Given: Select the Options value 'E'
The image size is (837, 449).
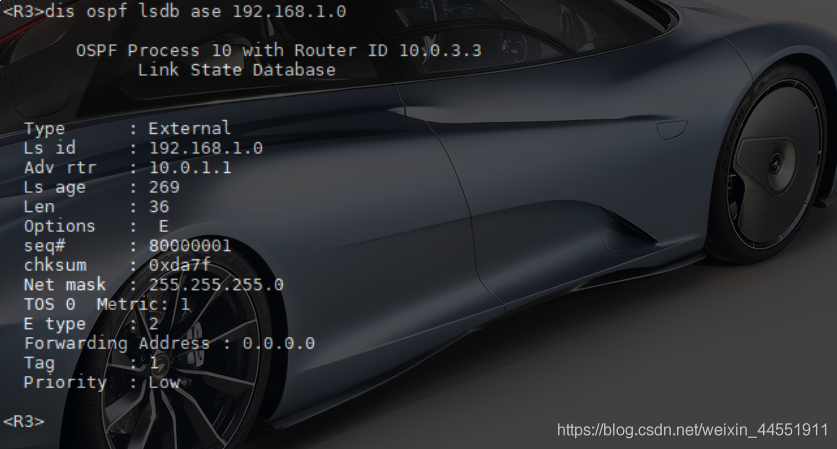Looking at the screenshot, I should point(164,226).
